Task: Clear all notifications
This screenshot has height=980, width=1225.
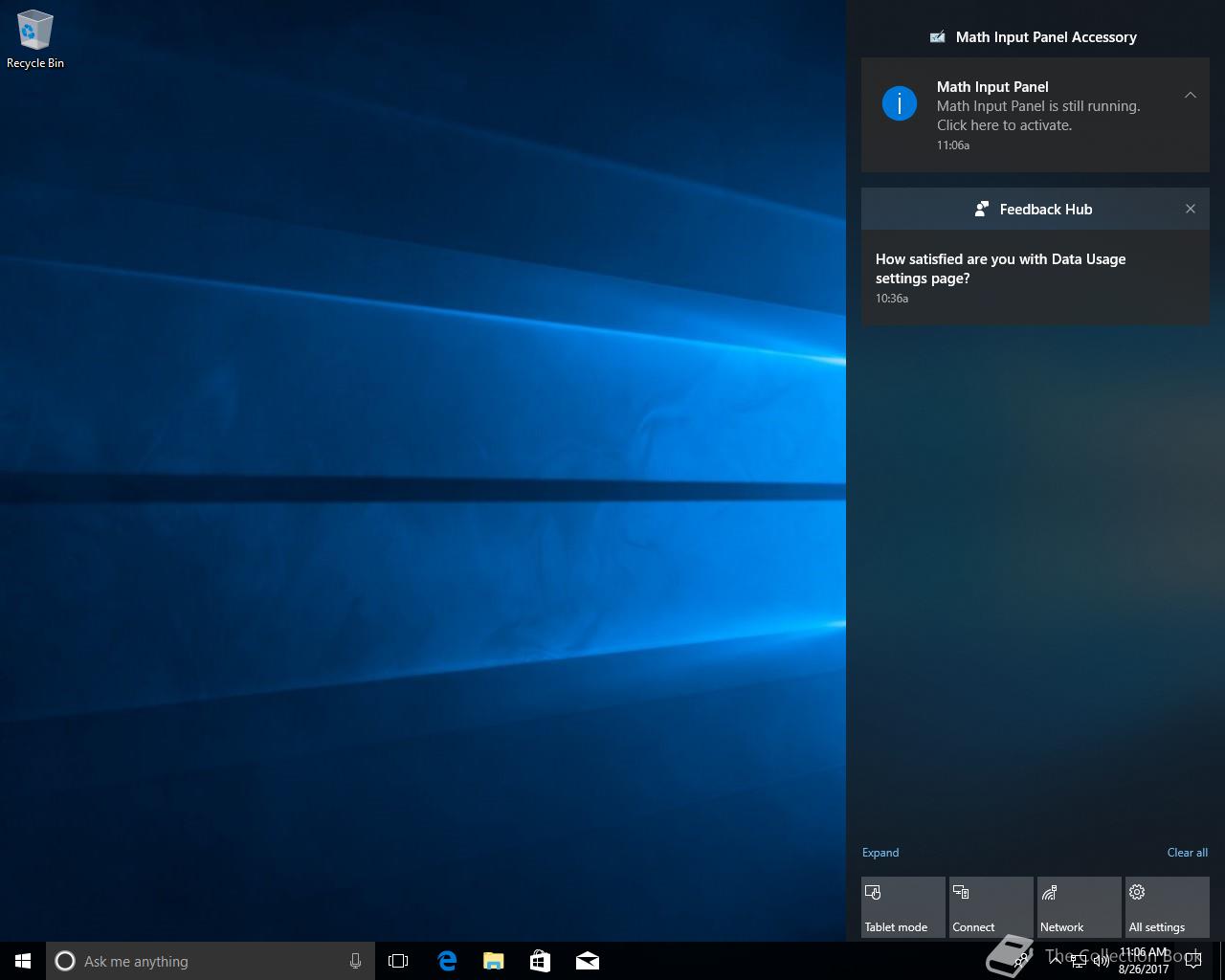Action: [x=1187, y=853]
